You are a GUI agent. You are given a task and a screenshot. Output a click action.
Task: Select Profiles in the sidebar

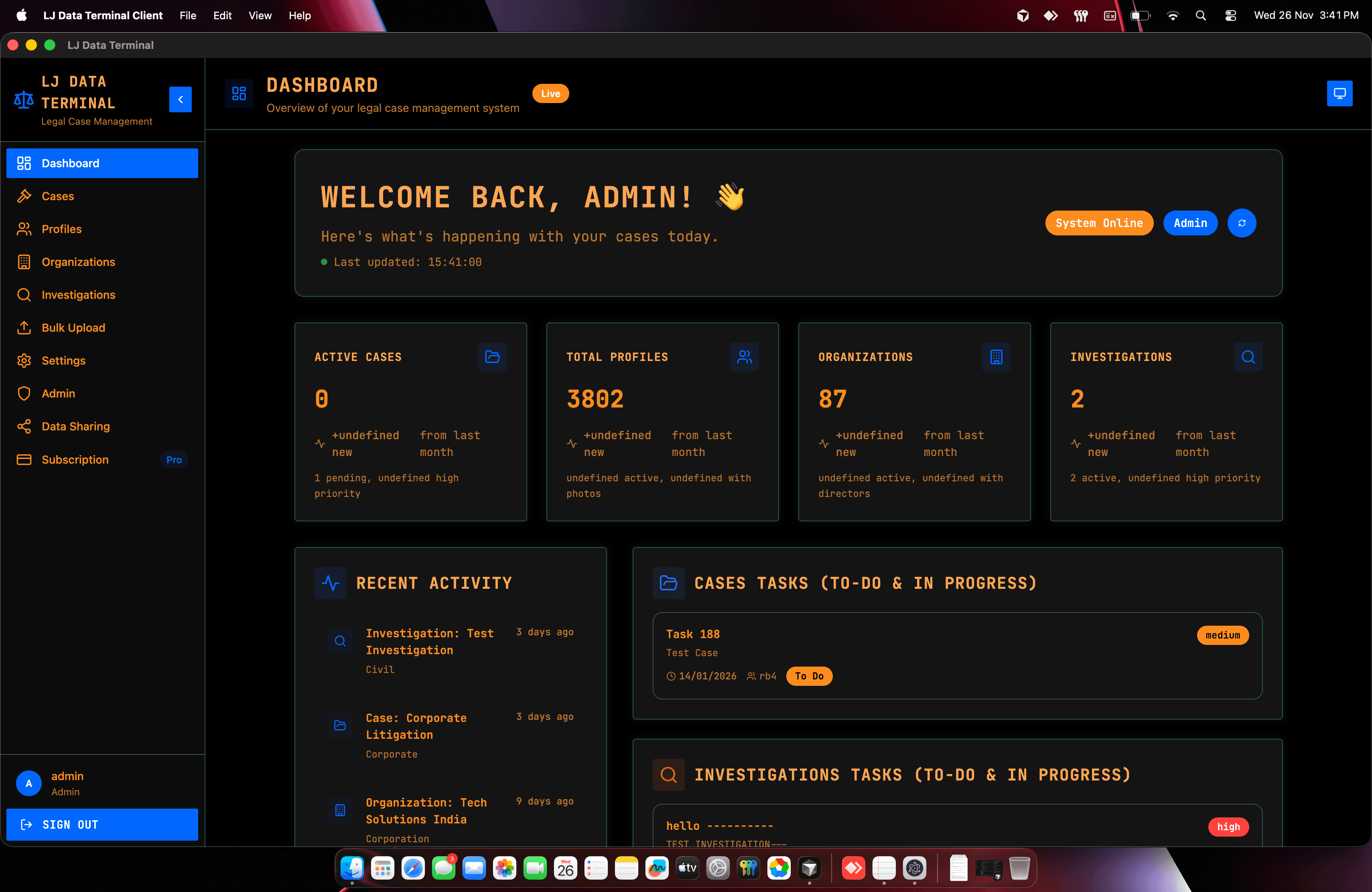(61, 229)
